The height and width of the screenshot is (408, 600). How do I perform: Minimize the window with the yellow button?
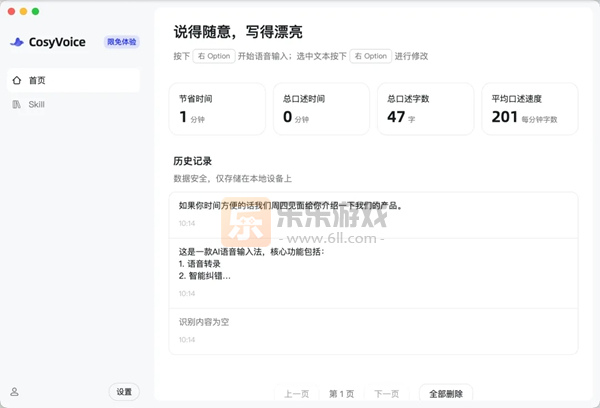[x=23, y=11]
